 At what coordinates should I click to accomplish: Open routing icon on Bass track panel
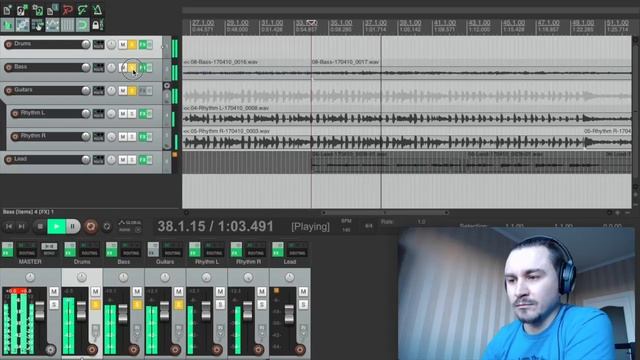98,67
